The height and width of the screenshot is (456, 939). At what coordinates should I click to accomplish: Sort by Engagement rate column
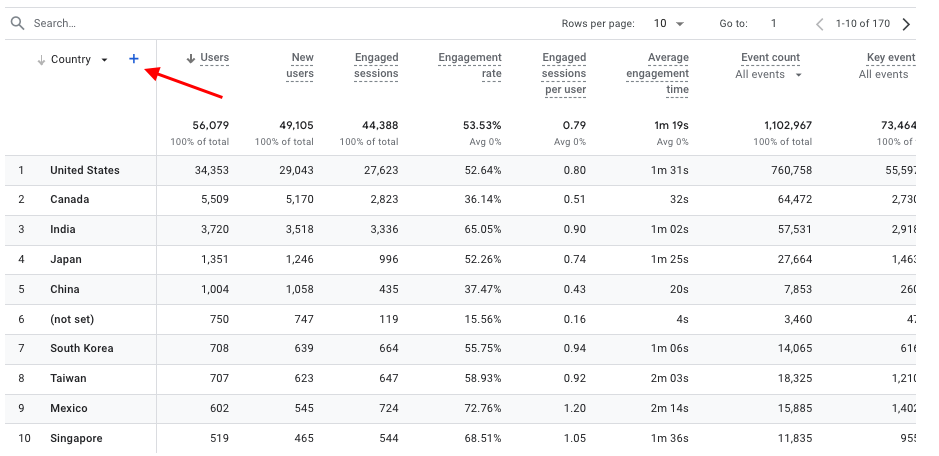[x=469, y=66]
